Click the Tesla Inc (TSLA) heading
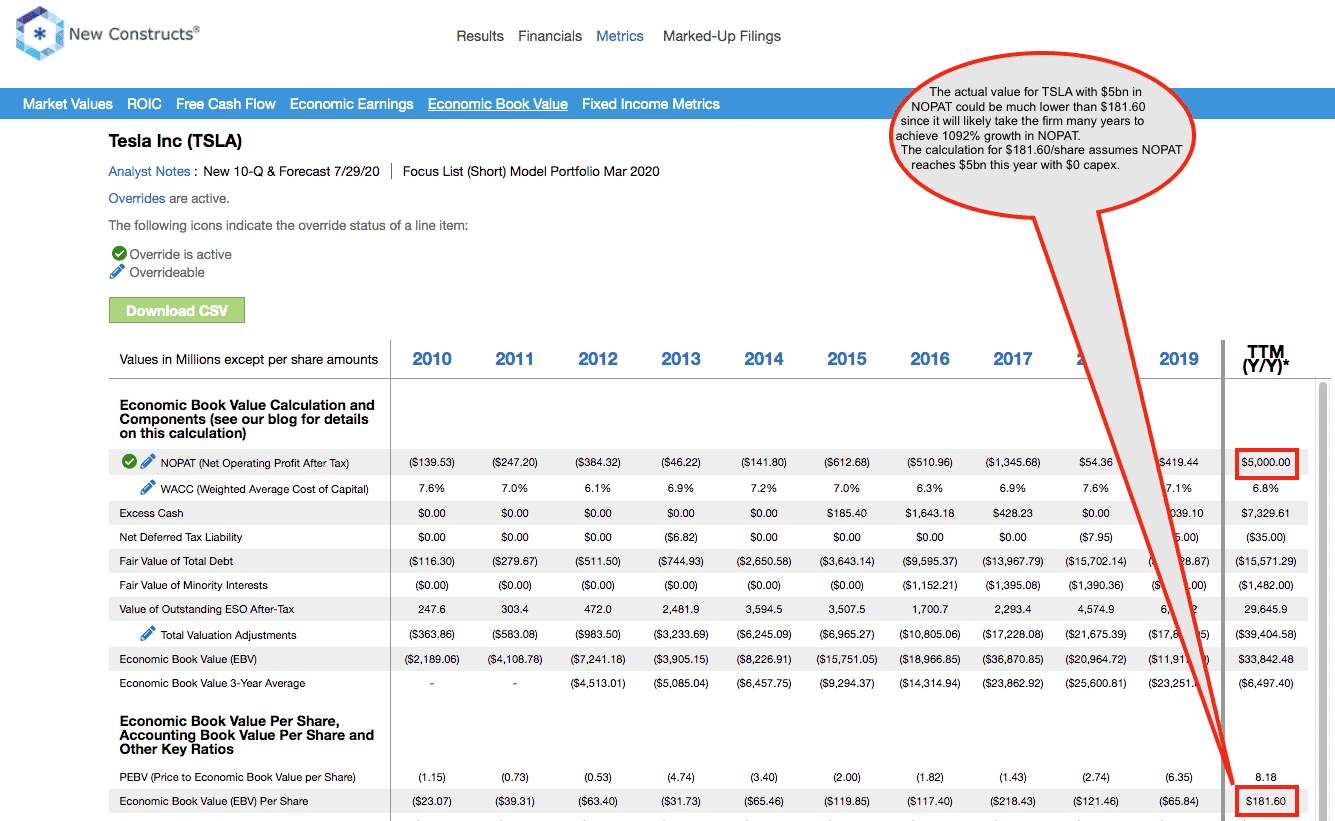Viewport: 1335px width, 821px height. pos(175,141)
